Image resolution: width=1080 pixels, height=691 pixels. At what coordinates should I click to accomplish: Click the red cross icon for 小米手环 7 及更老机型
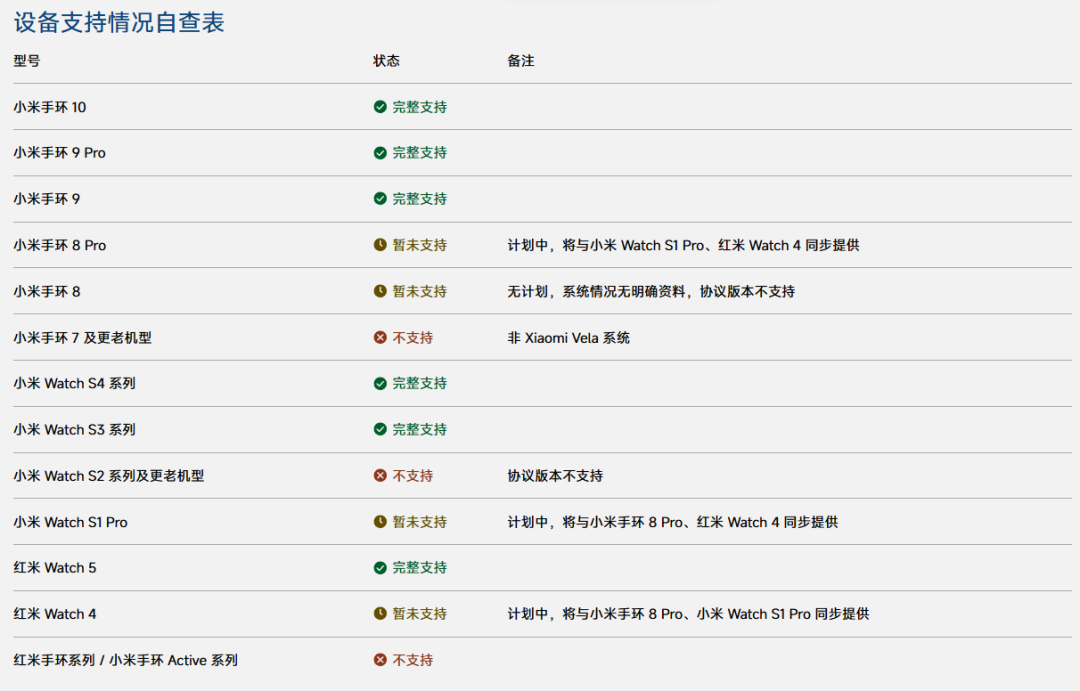380,338
